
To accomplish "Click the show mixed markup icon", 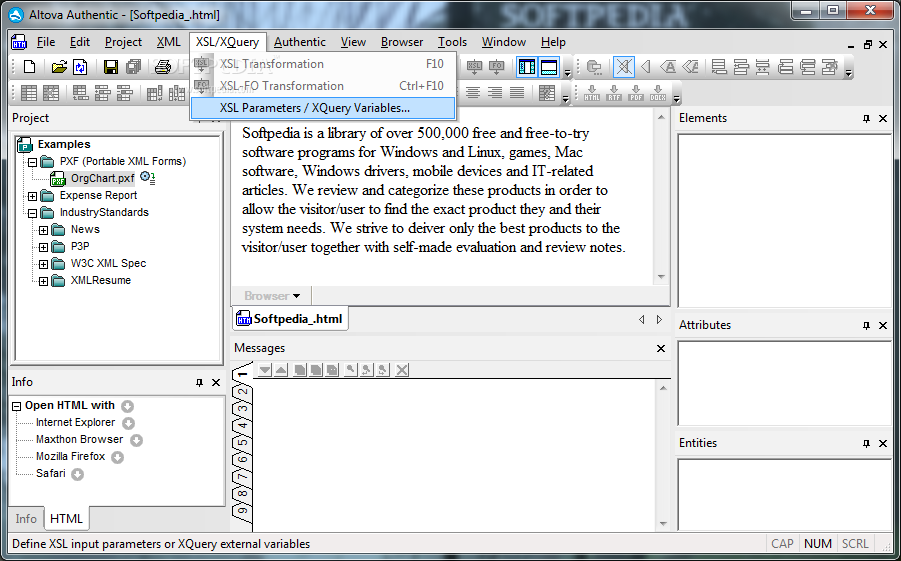I will [x=690, y=67].
